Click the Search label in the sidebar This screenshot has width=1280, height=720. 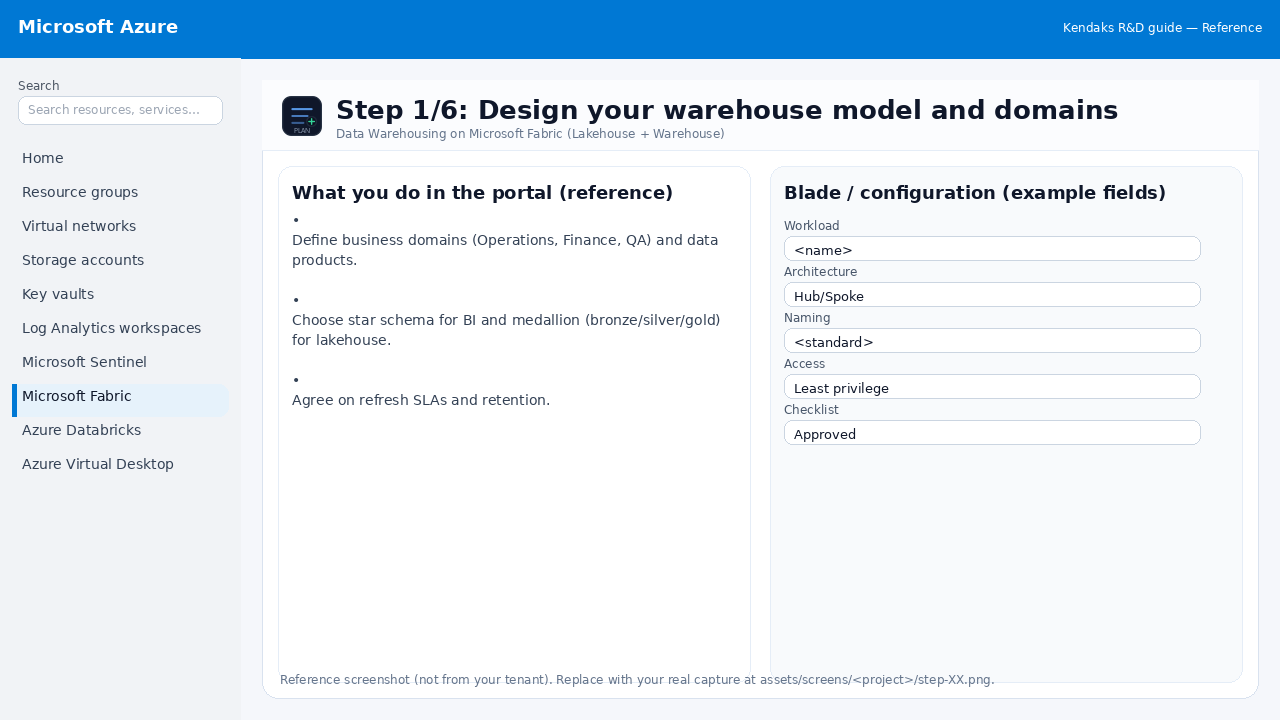click(39, 86)
